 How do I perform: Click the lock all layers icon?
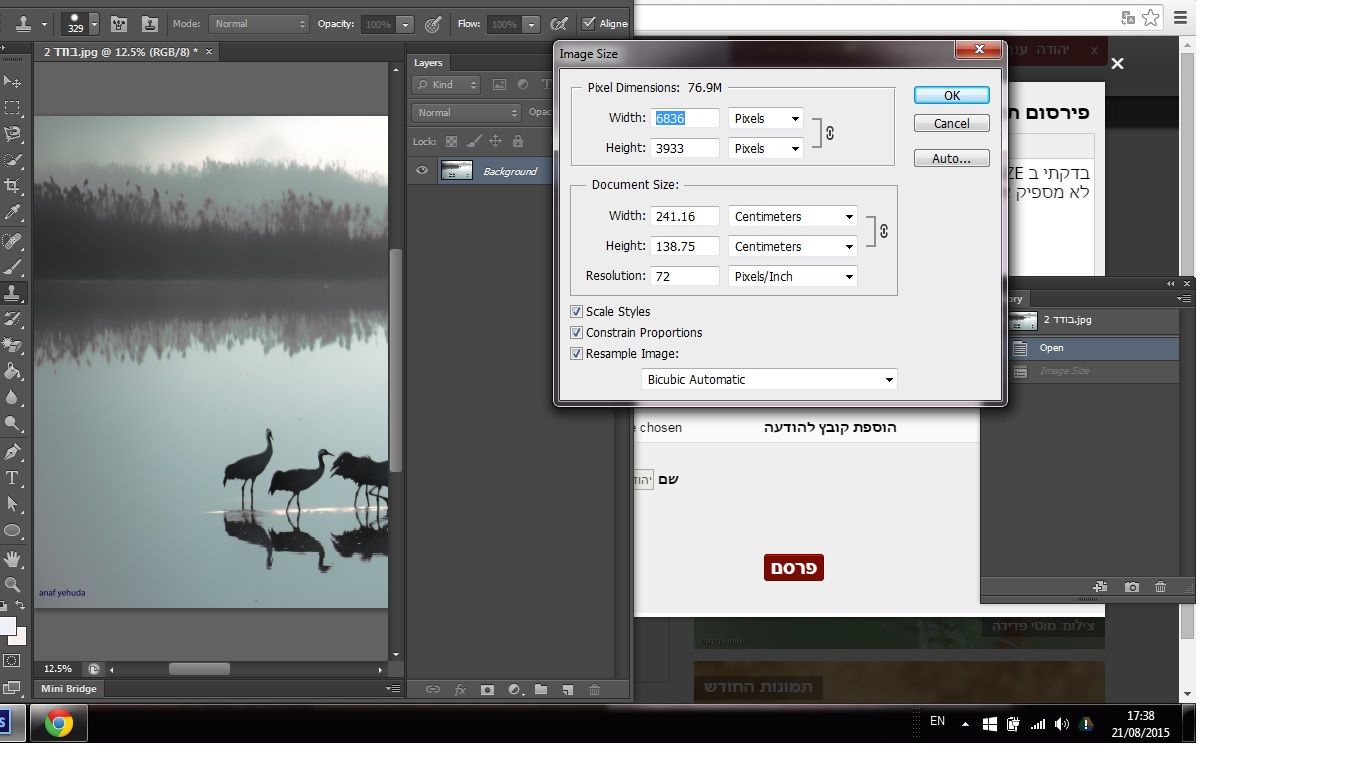pyautogui.click(x=517, y=142)
